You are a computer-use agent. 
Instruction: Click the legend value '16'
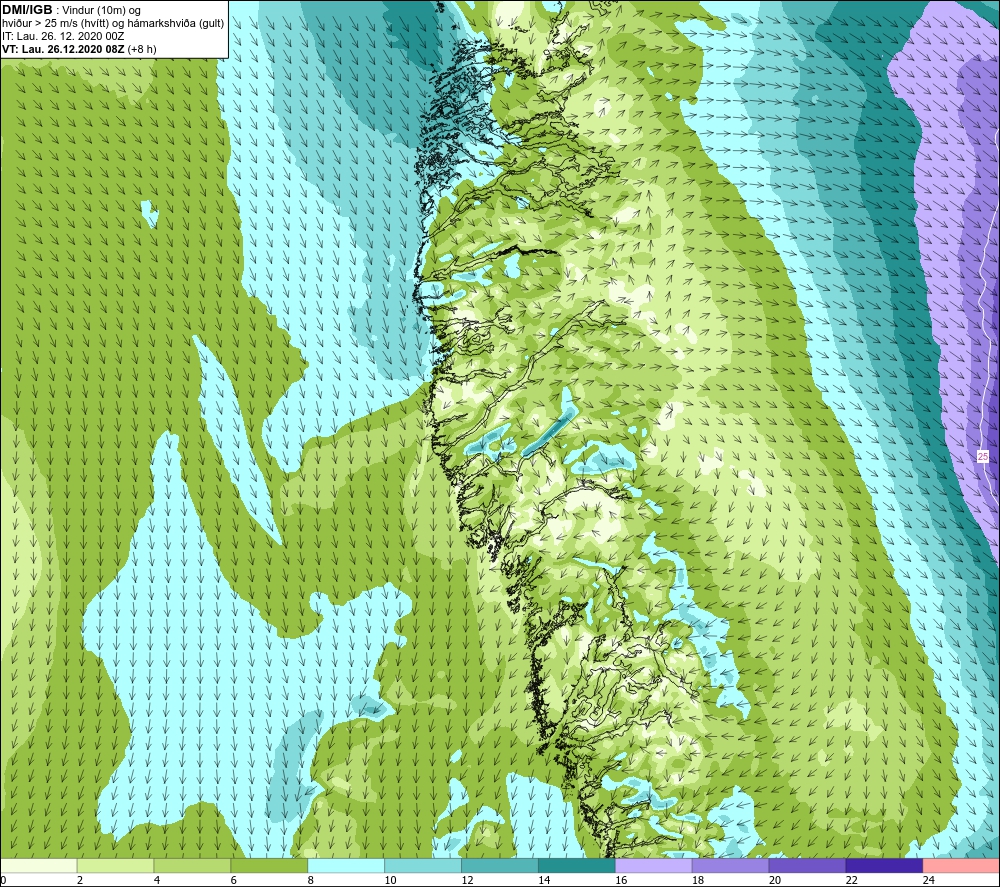point(621,880)
